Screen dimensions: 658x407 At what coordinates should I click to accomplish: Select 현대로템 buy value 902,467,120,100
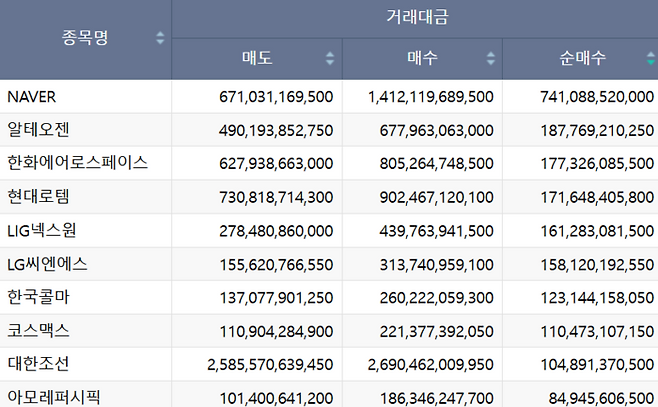[436, 197]
